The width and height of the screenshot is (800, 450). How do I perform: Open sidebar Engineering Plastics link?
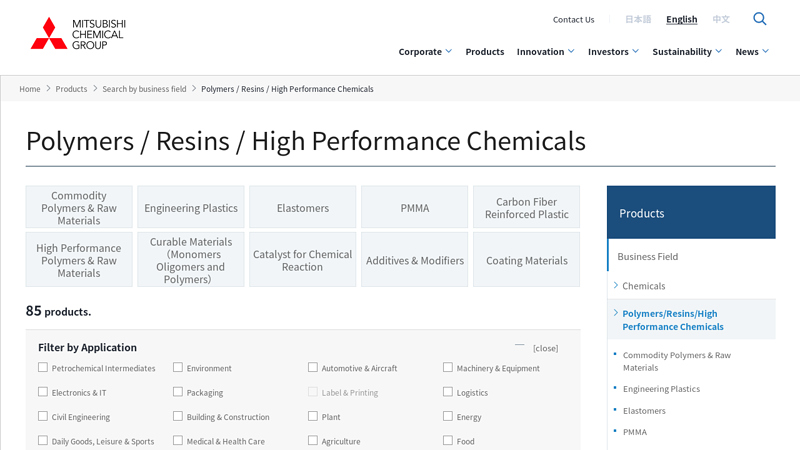click(x=661, y=389)
